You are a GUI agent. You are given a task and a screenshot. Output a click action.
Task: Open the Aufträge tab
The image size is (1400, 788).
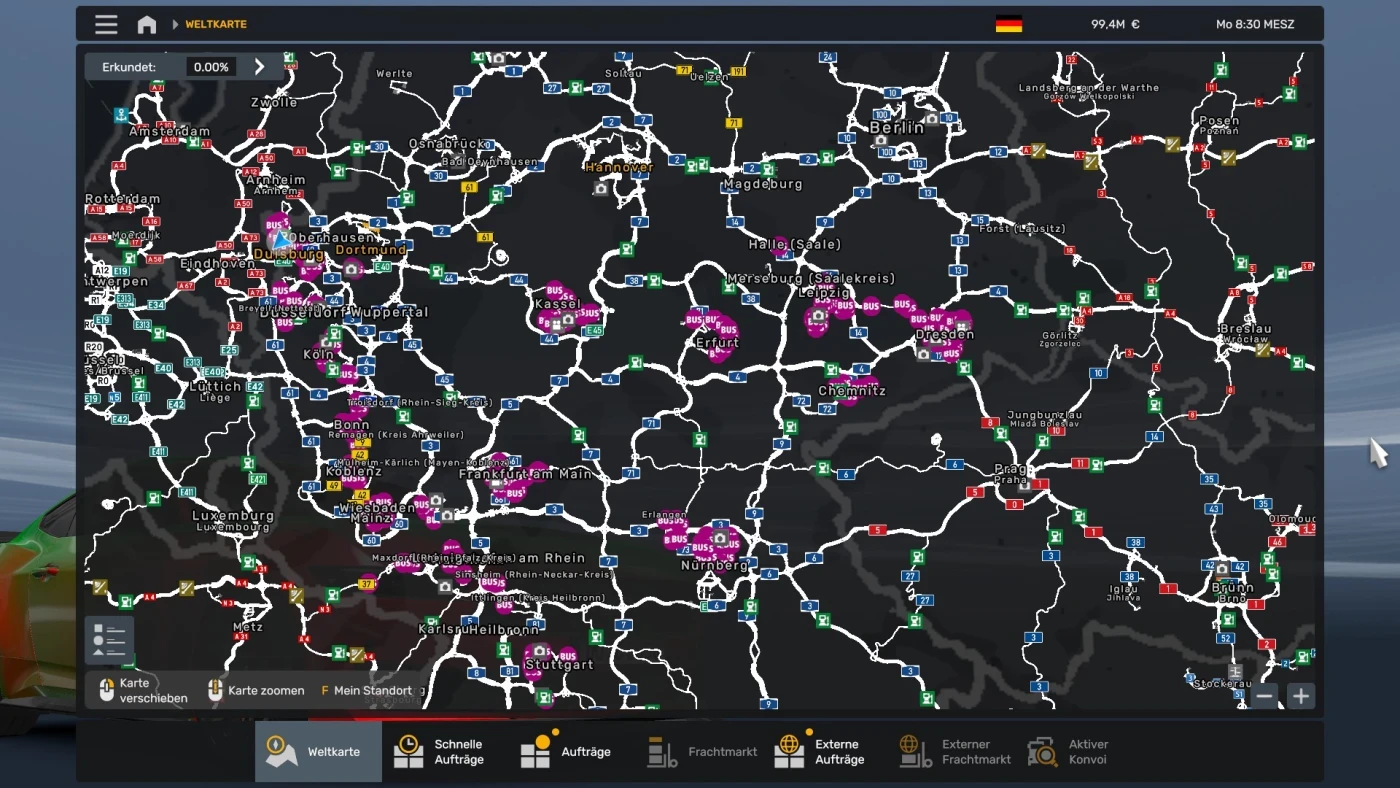coord(566,752)
